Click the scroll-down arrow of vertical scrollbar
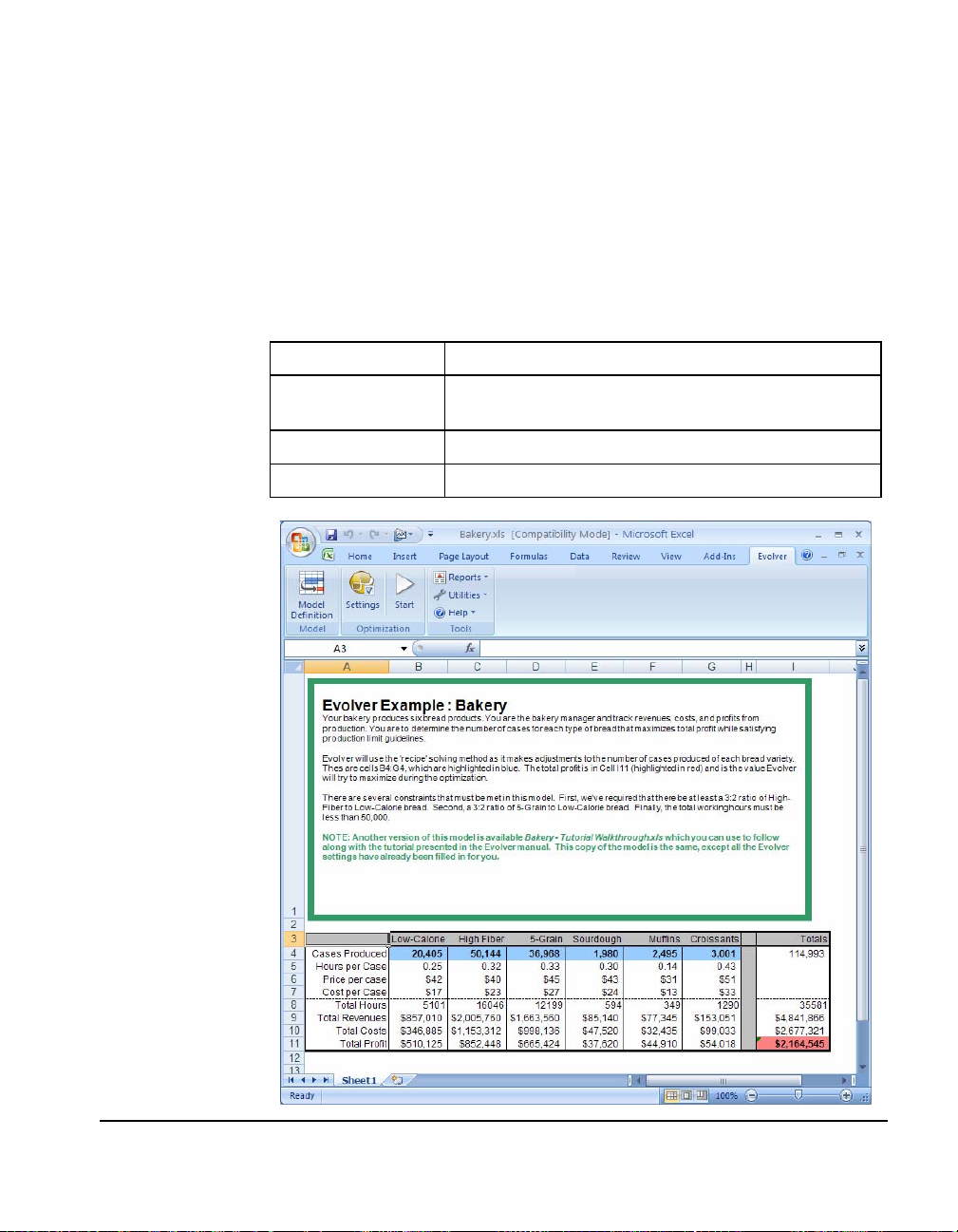The width and height of the screenshot is (958, 1232). (862, 1068)
